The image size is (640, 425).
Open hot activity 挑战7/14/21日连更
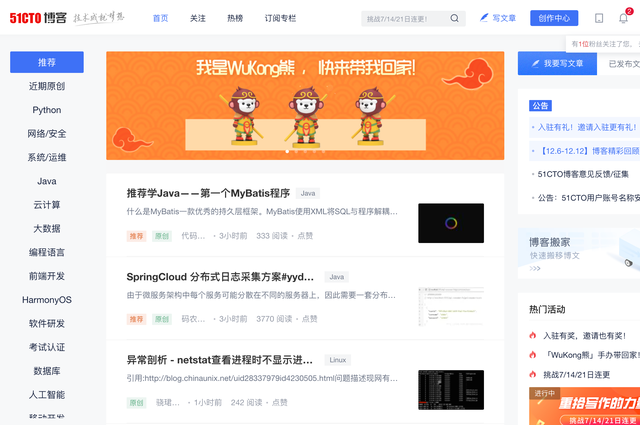[x=576, y=374]
